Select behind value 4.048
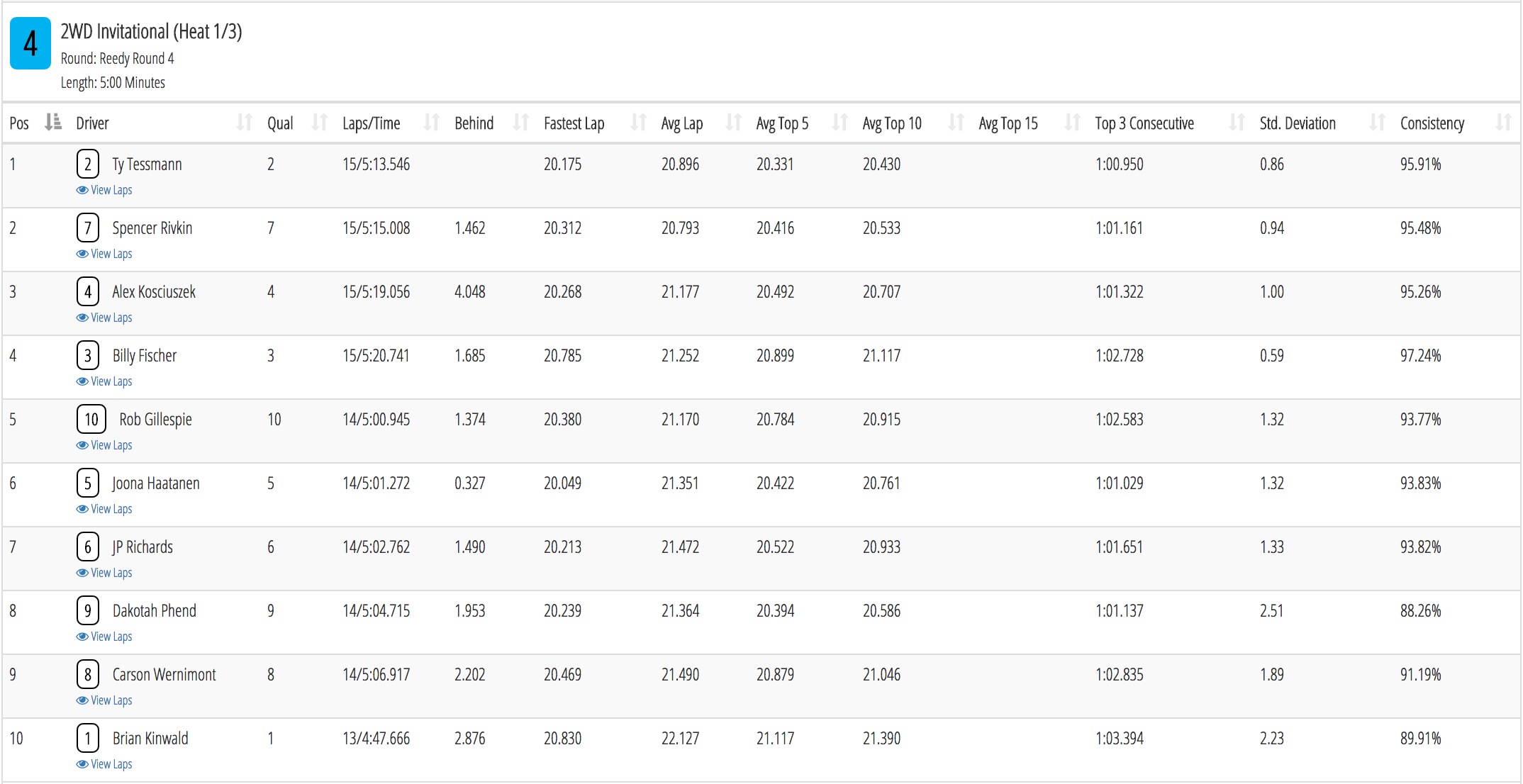 click(469, 292)
